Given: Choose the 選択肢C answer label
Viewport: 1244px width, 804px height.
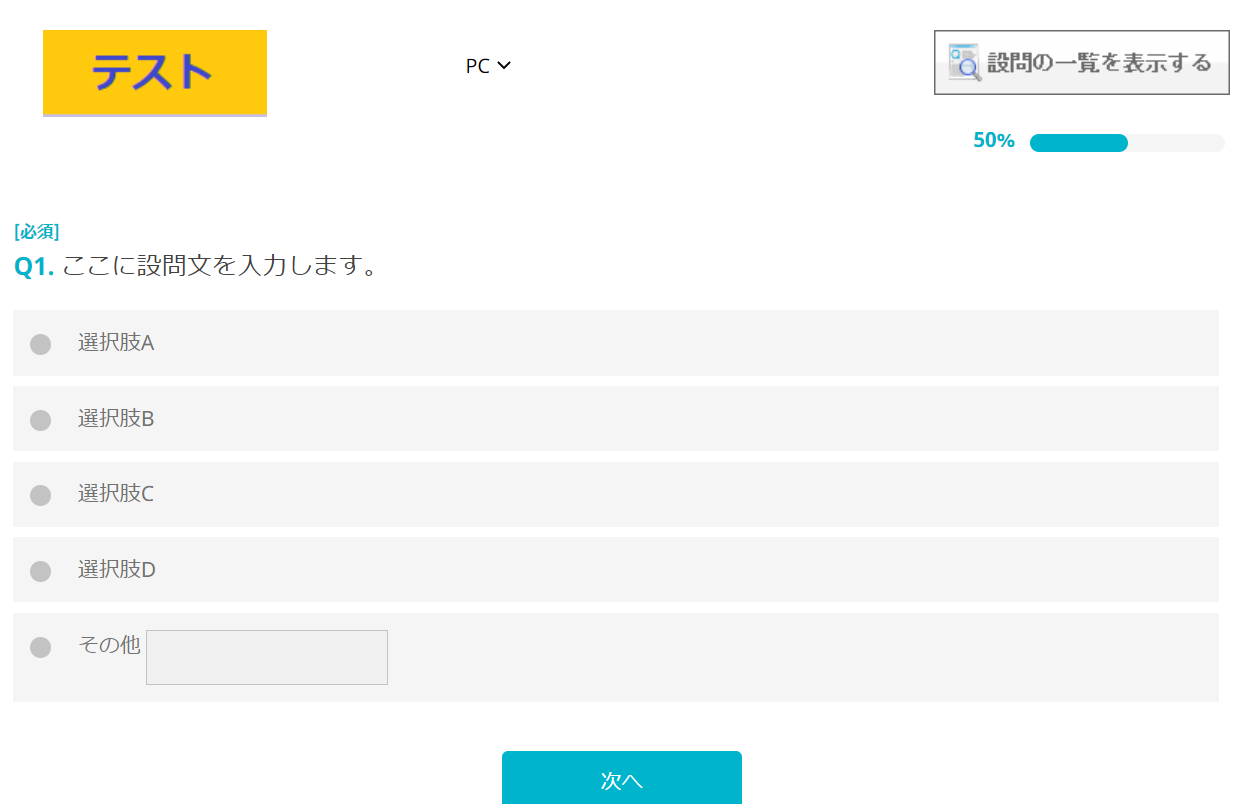Looking at the screenshot, I should pos(116,494).
